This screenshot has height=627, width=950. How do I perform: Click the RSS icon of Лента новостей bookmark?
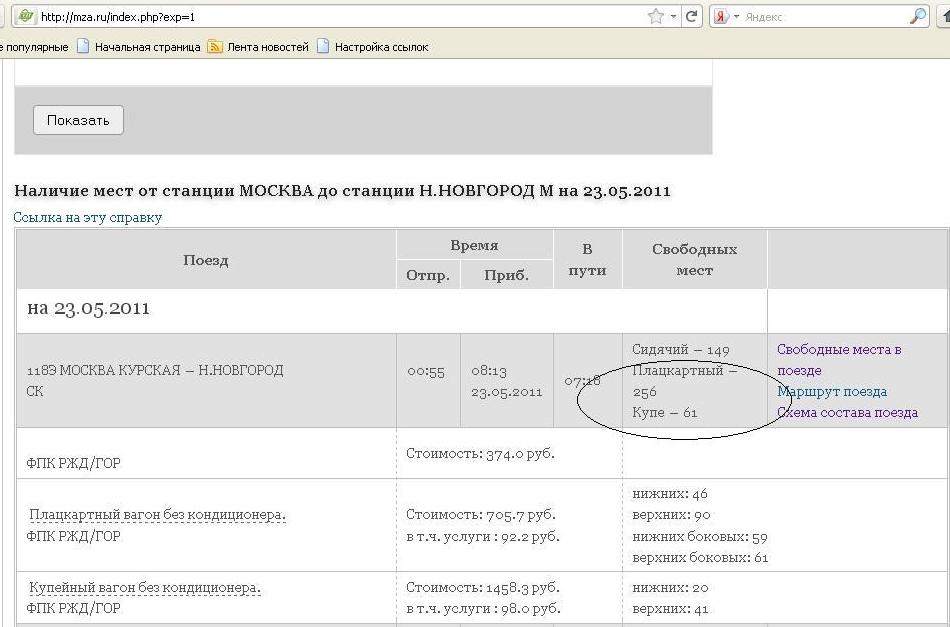(215, 47)
